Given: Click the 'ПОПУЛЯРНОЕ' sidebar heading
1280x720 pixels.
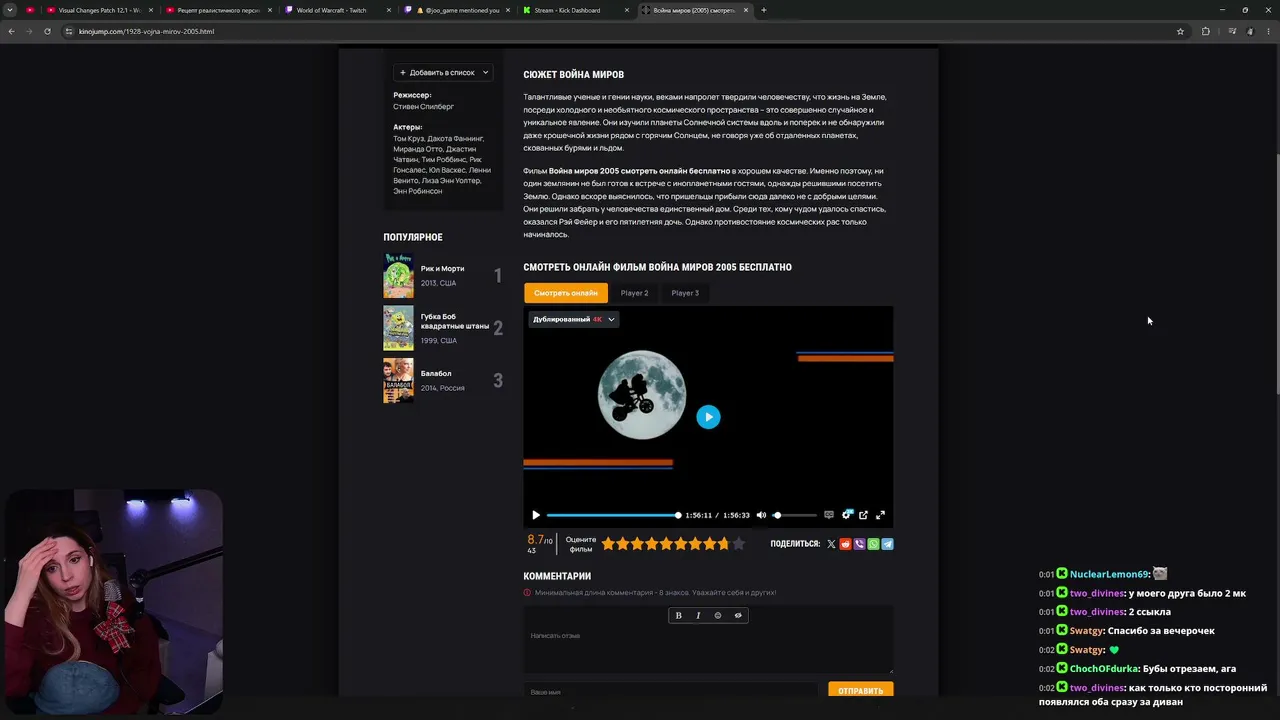Looking at the screenshot, I should pos(413,237).
